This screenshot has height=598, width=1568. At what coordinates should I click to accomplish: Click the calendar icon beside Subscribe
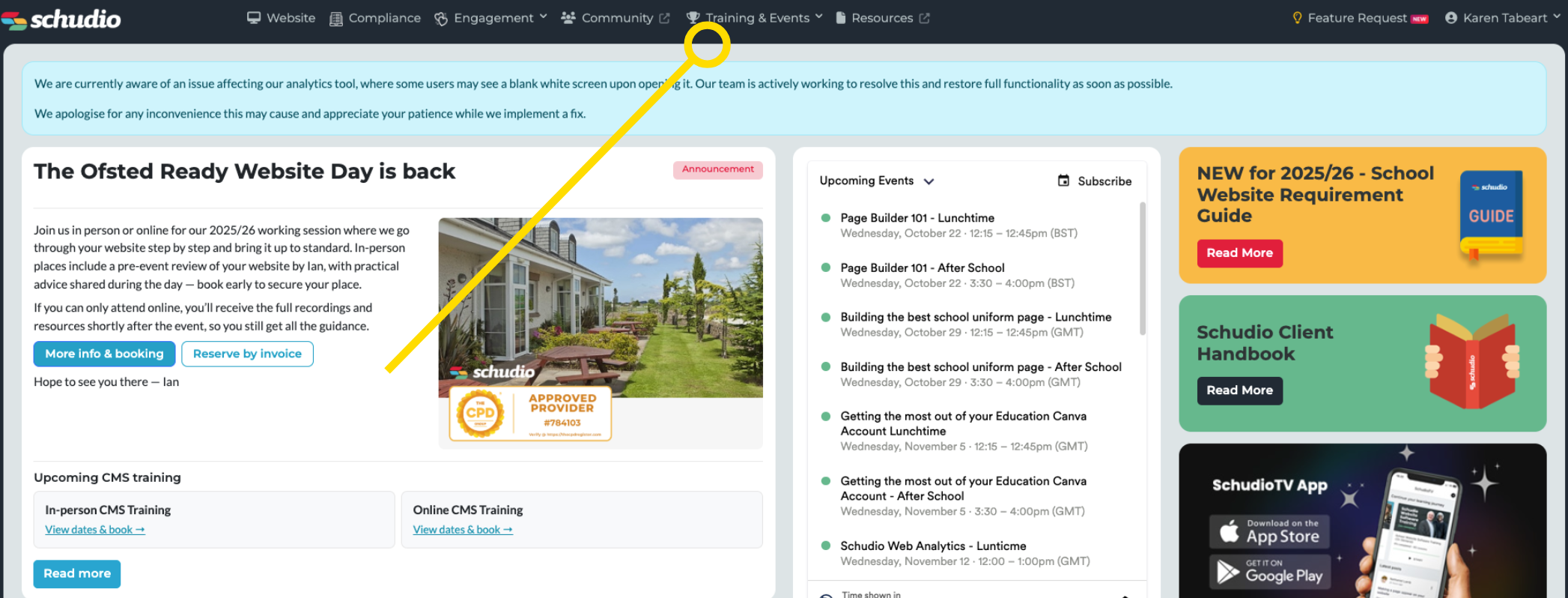pos(1063,181)
